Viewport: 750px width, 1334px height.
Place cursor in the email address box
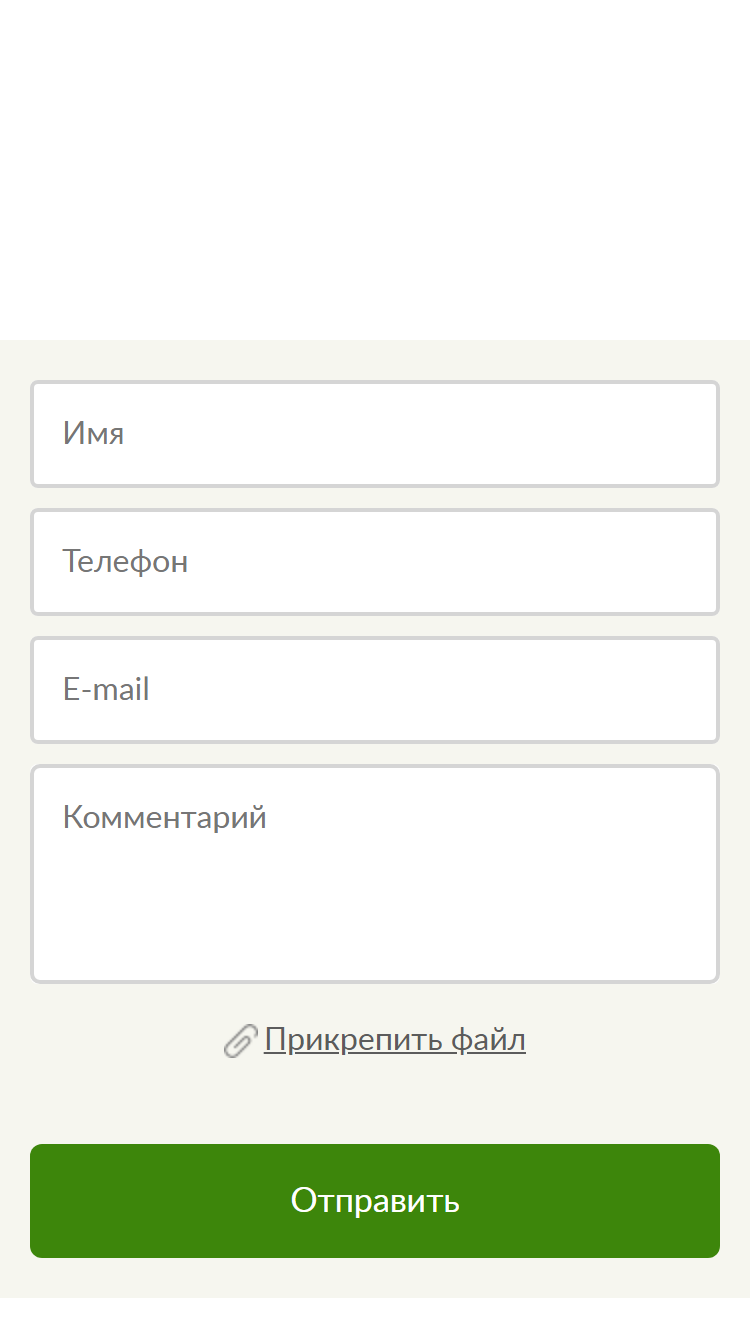click(375, 690)
